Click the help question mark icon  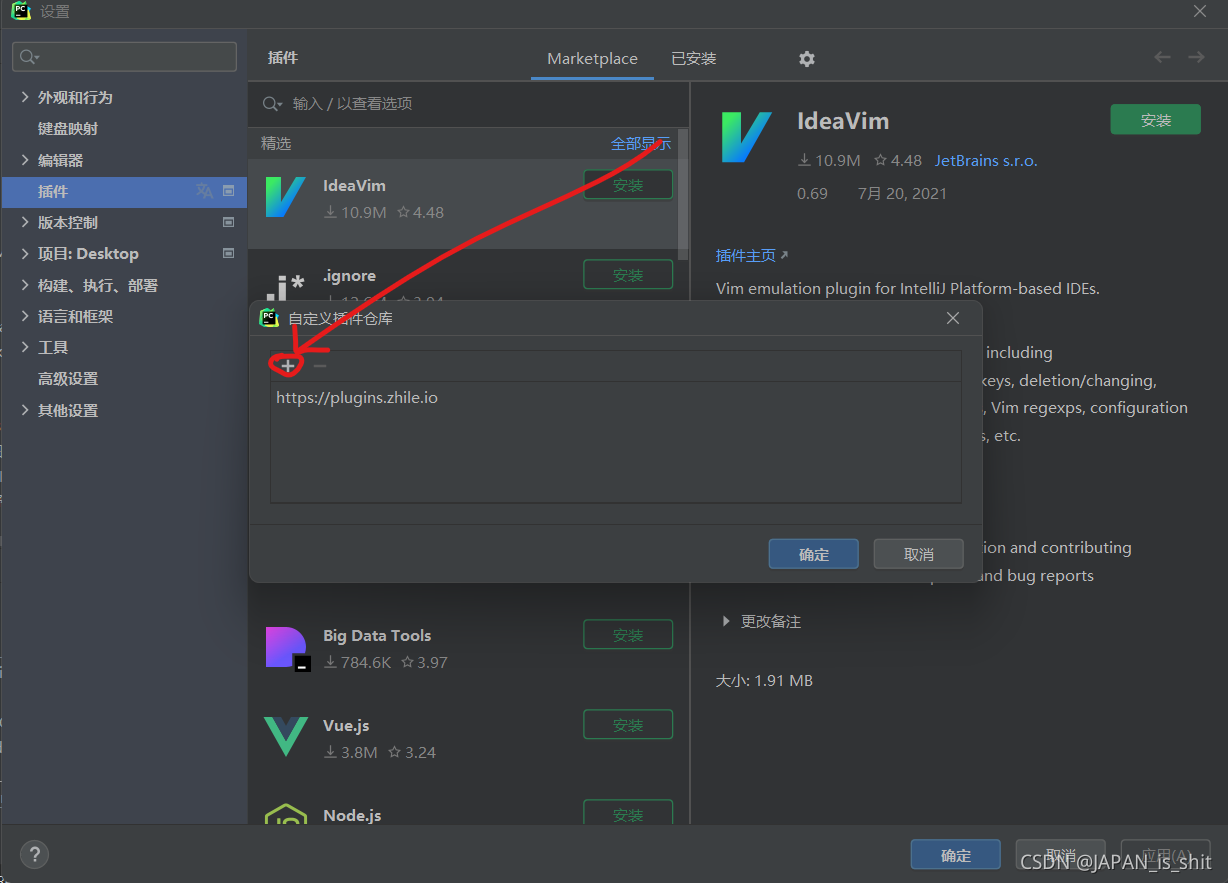34,855
